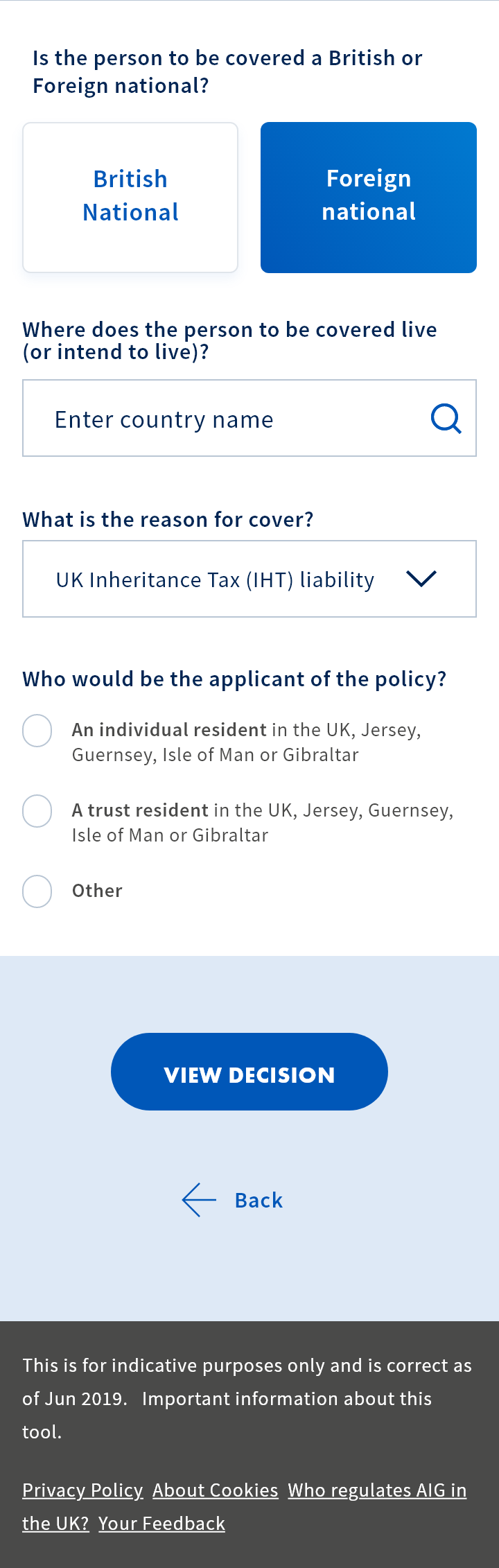Image resolution: width=499 pixels, height=1568 pixels.
Task: Open Who regulates AIG in the UK link
Action: [x=377, y=1490]
